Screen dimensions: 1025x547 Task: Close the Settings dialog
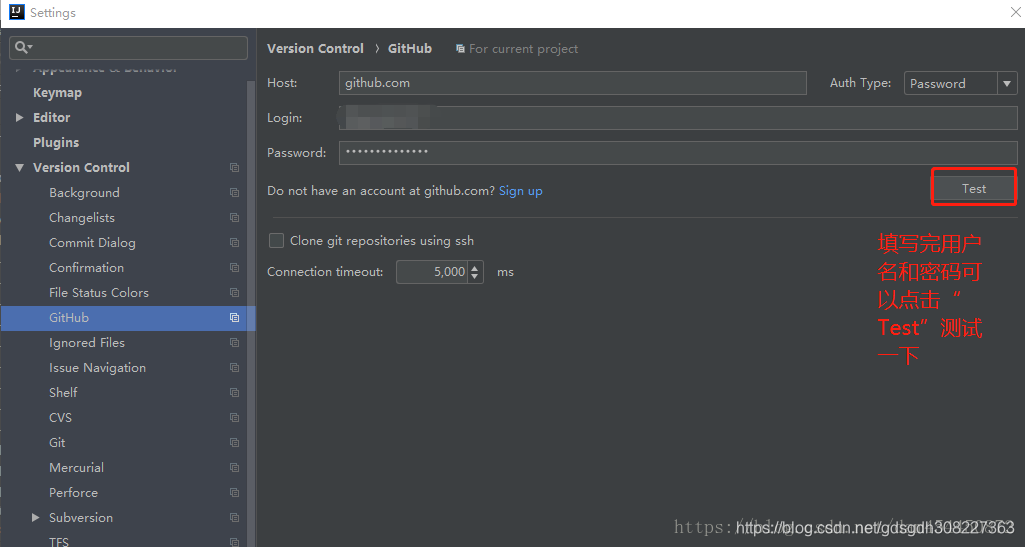pos(1015,12)
